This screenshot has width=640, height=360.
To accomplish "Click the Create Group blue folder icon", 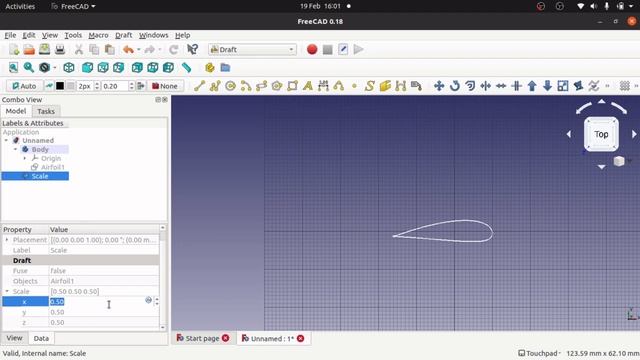I will point(225,67).
